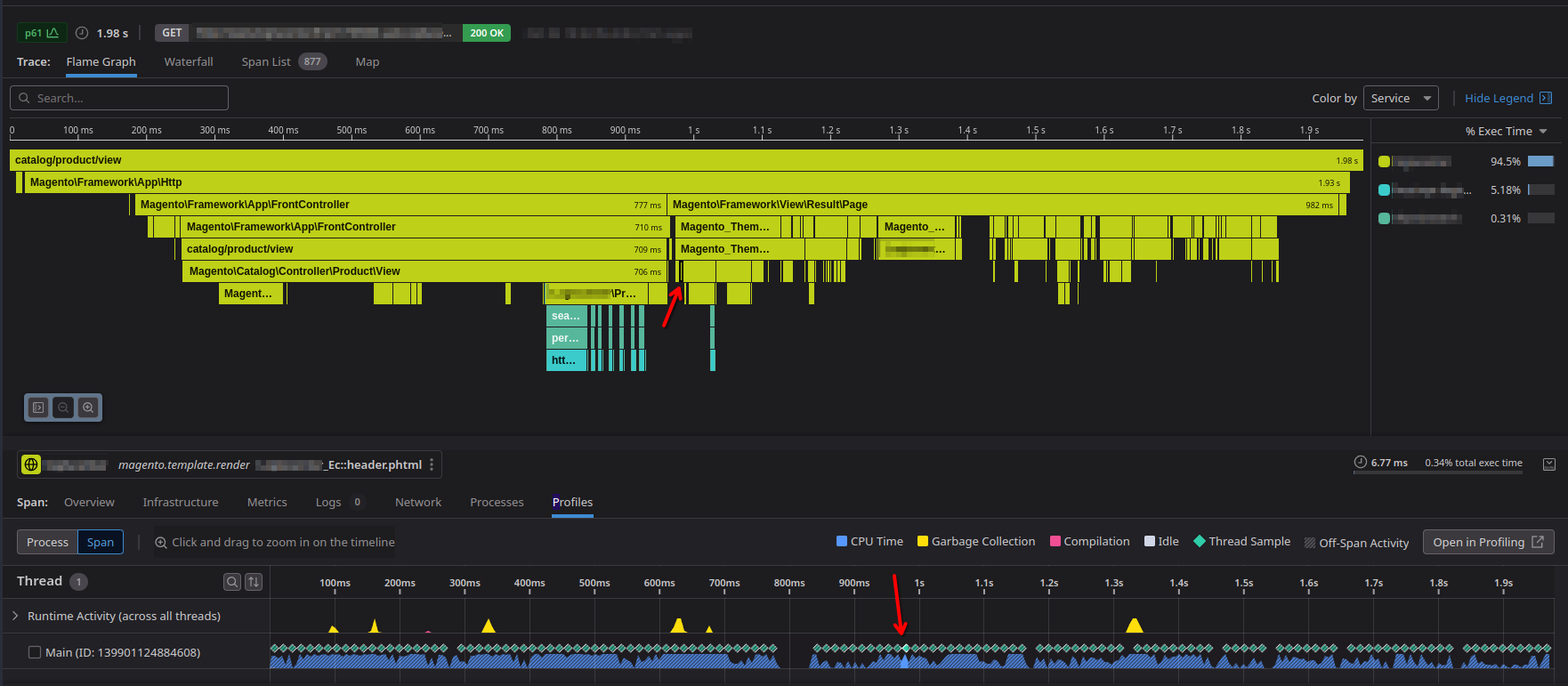Click the reset view icon beside zoom-out
Image resolution: width=1568 pixels, height=686 pixels.
[38, 408]
